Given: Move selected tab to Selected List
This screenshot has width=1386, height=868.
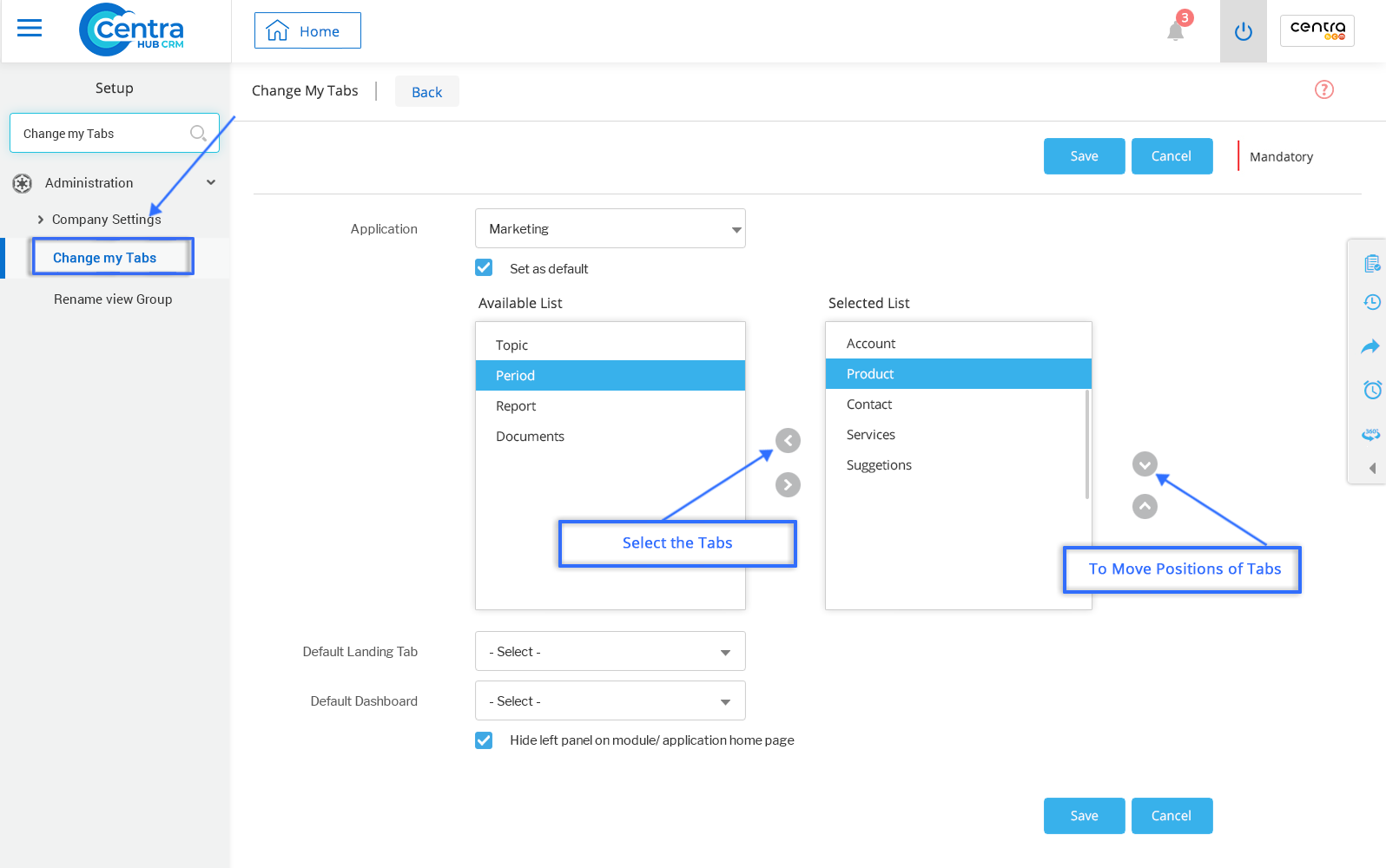Looking at the screenshot, I should tap(788, 484).
